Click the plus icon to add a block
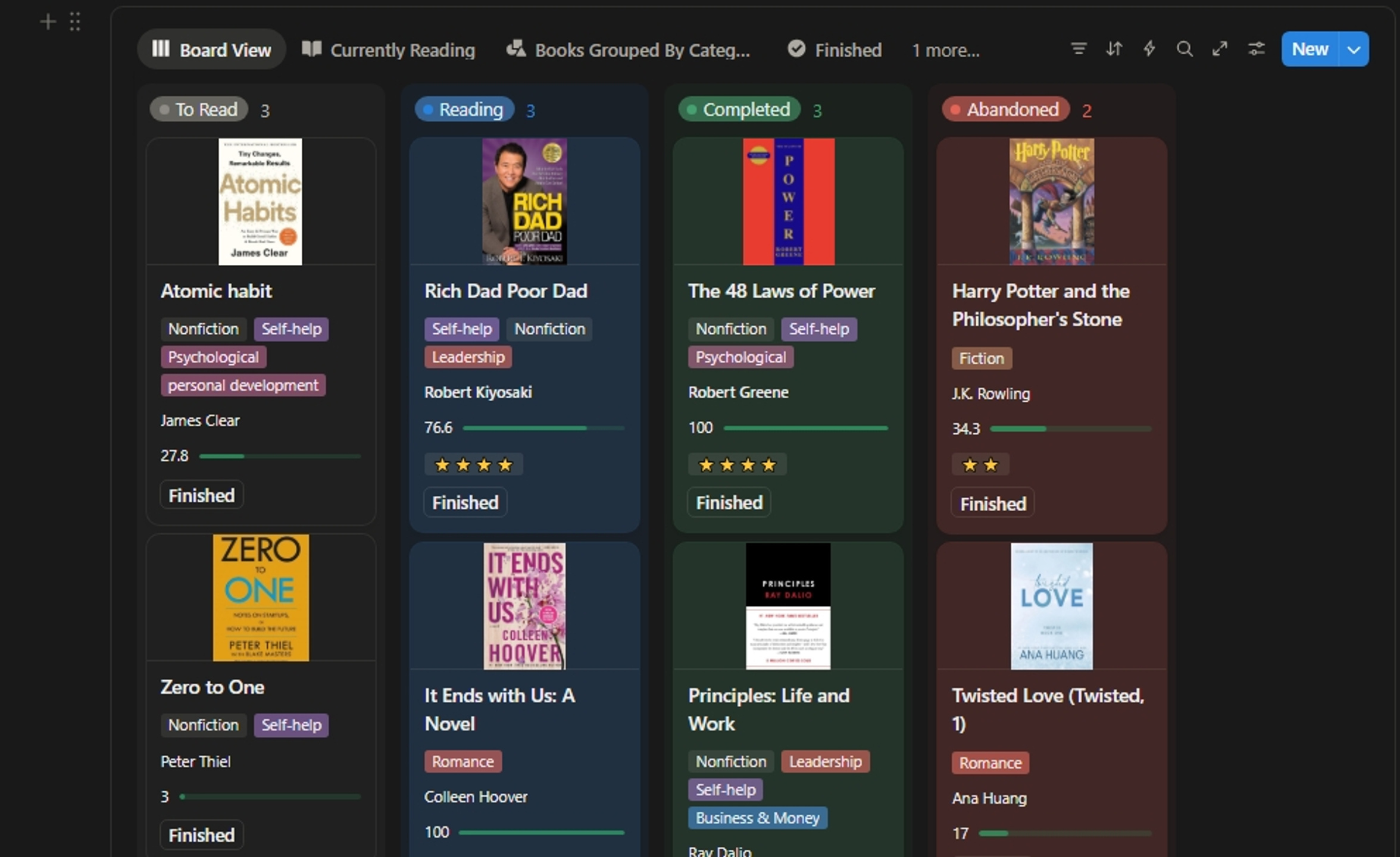This screenshot has width=1400, height=857. (48, 22)
